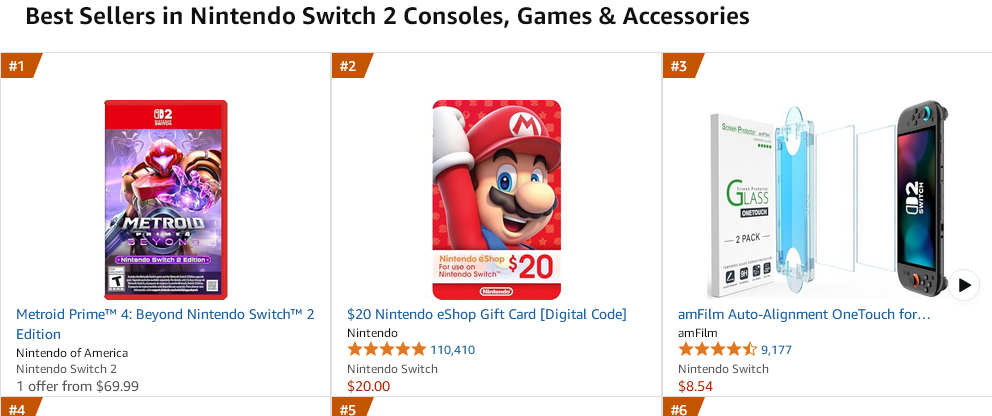
Task: Click the amFilm star rating icons
Action: (717, 350)
